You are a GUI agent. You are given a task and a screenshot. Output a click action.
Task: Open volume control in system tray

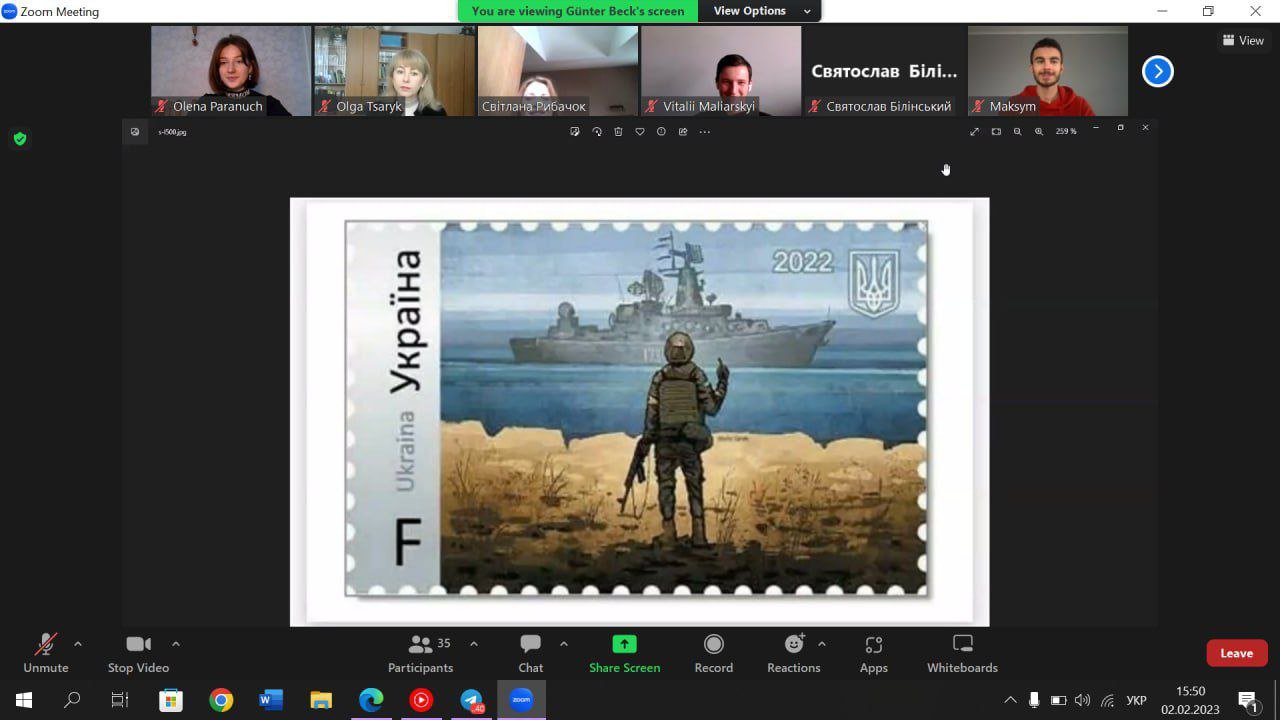[x=1082, y=700]
